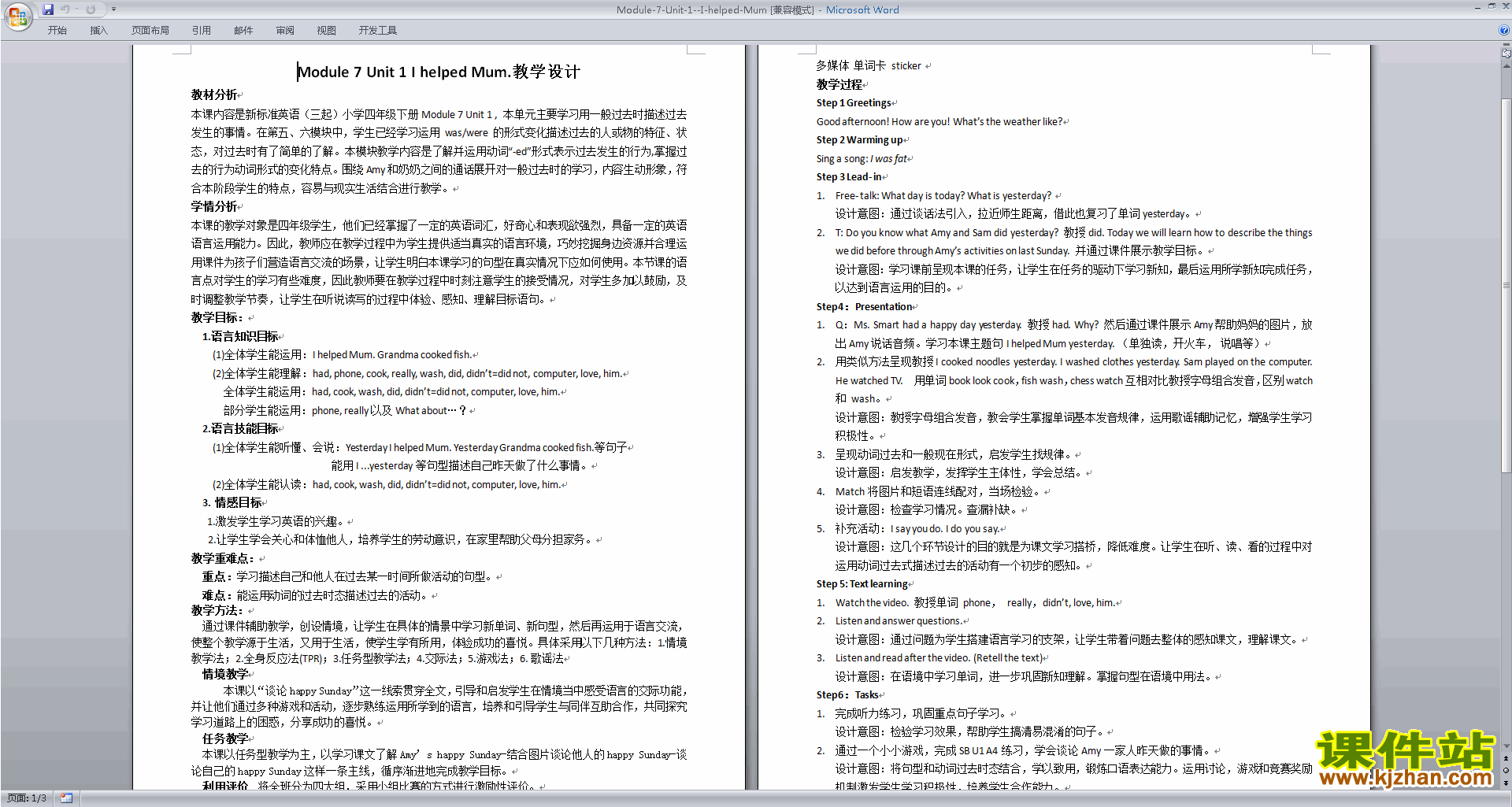This screenshot has height=807, width=1512.
Task: Click the 'Step 2 Warming up' heading
Action: click(x=860, y=140)
